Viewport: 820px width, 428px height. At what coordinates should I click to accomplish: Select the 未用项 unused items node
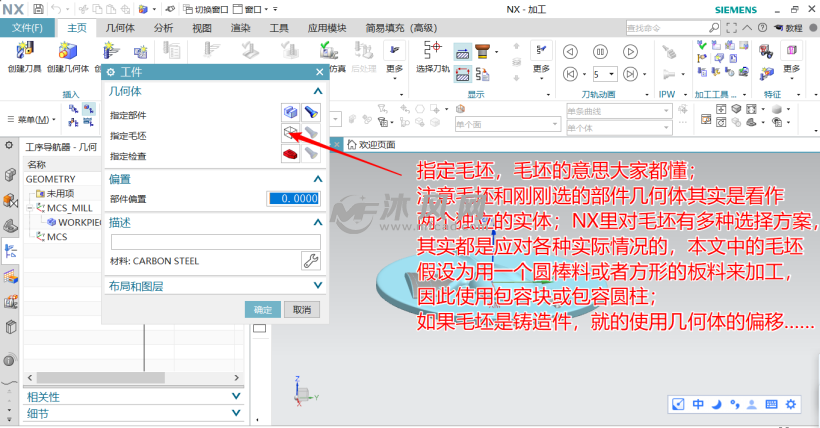point(55,193)
